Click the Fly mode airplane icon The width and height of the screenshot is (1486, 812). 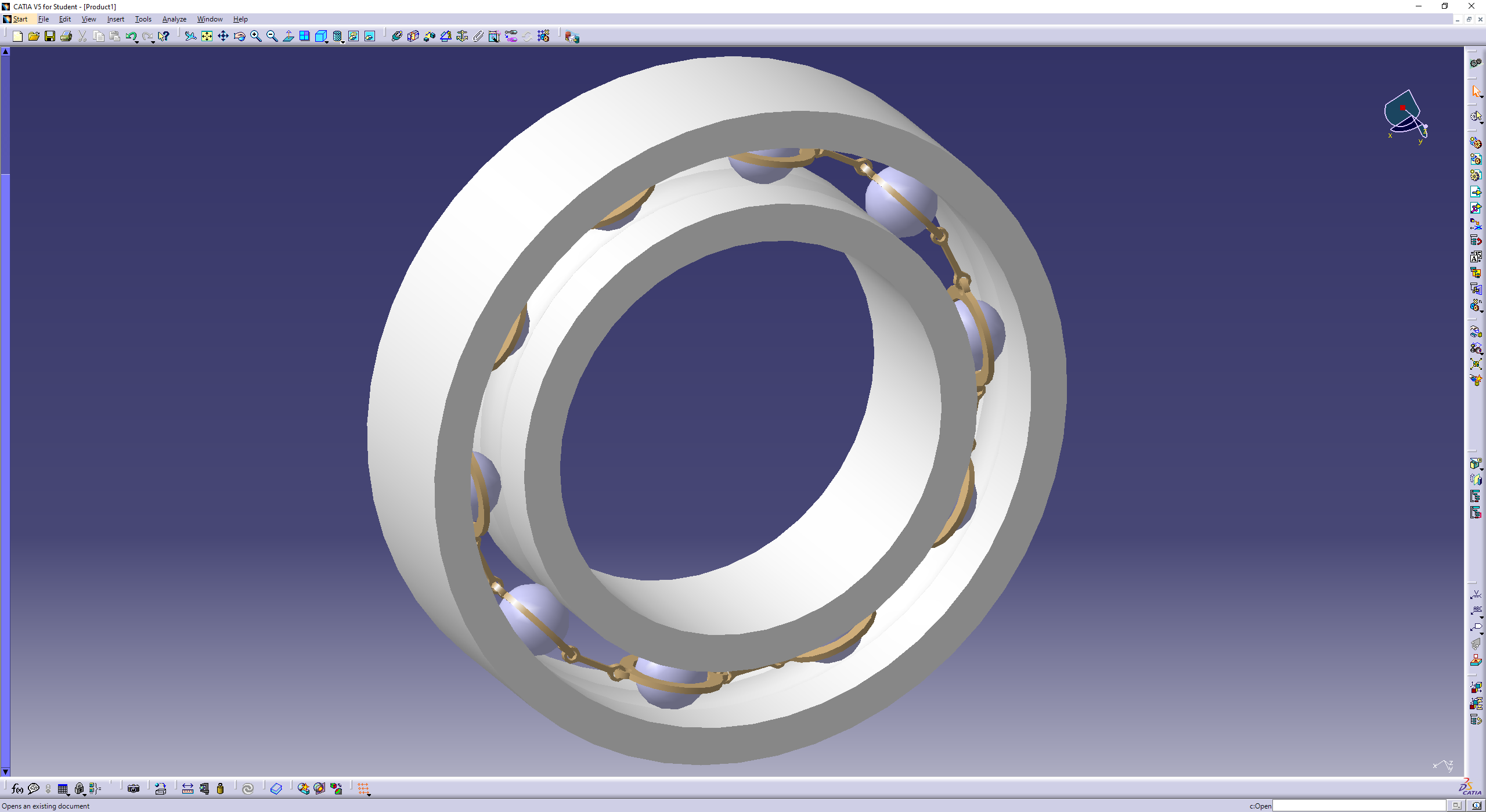pyautogui.click(x=190, y=37)
